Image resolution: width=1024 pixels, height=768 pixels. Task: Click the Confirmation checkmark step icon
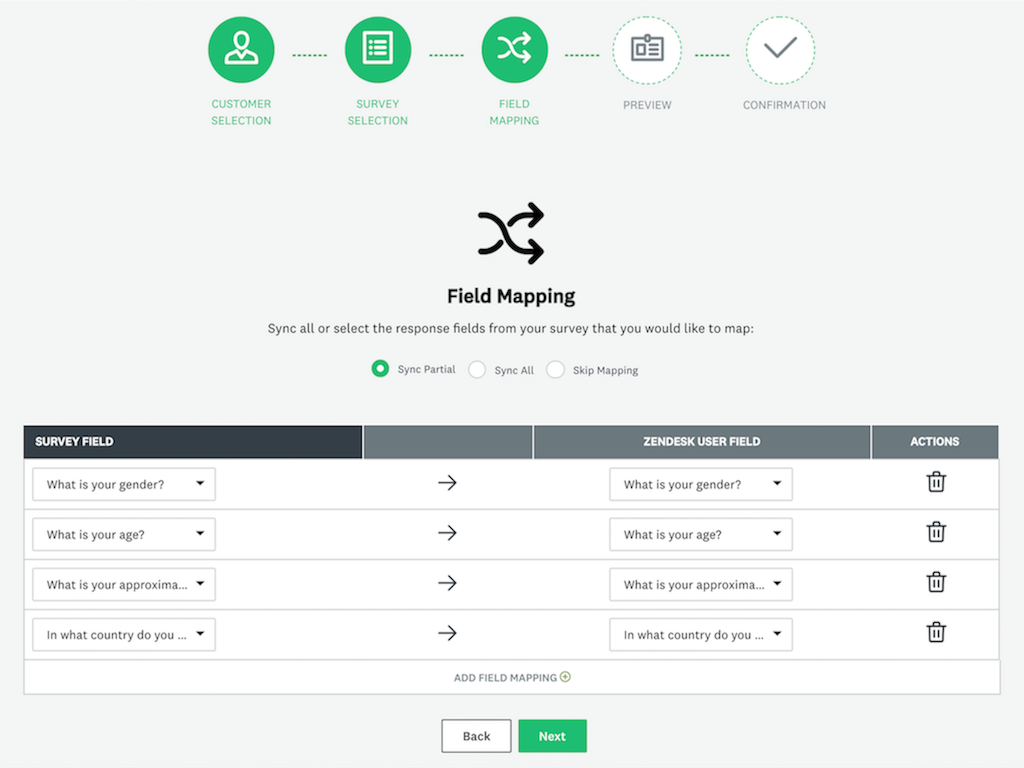tap(780, 50)
